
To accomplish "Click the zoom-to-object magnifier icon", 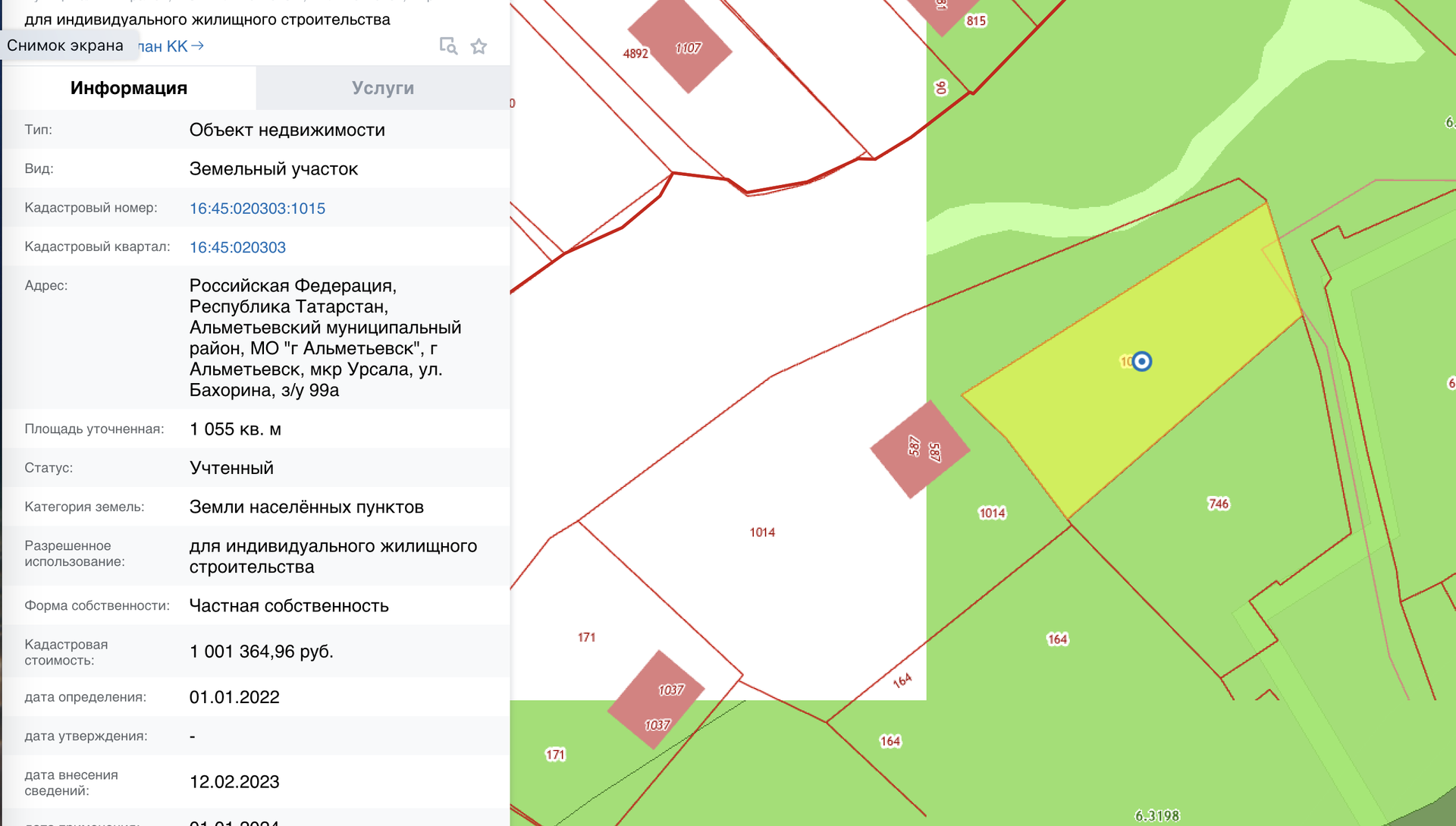I will (x=448, y=46).
